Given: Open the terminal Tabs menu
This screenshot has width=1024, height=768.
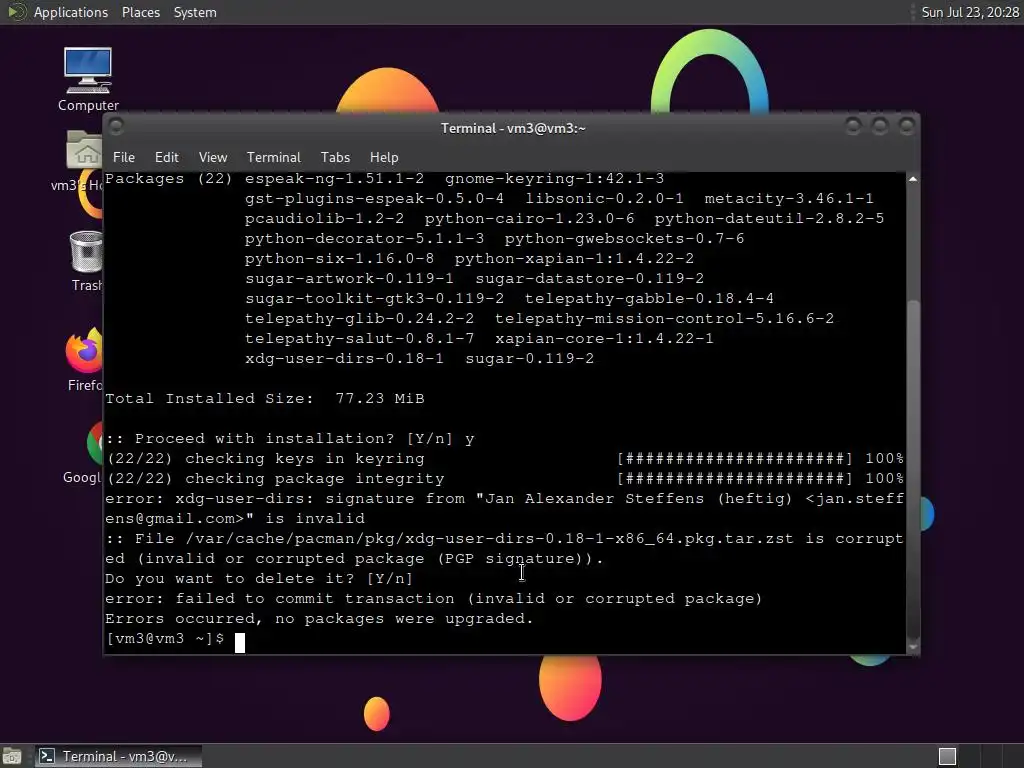Looking at the screenshot, I should [335, 157].
